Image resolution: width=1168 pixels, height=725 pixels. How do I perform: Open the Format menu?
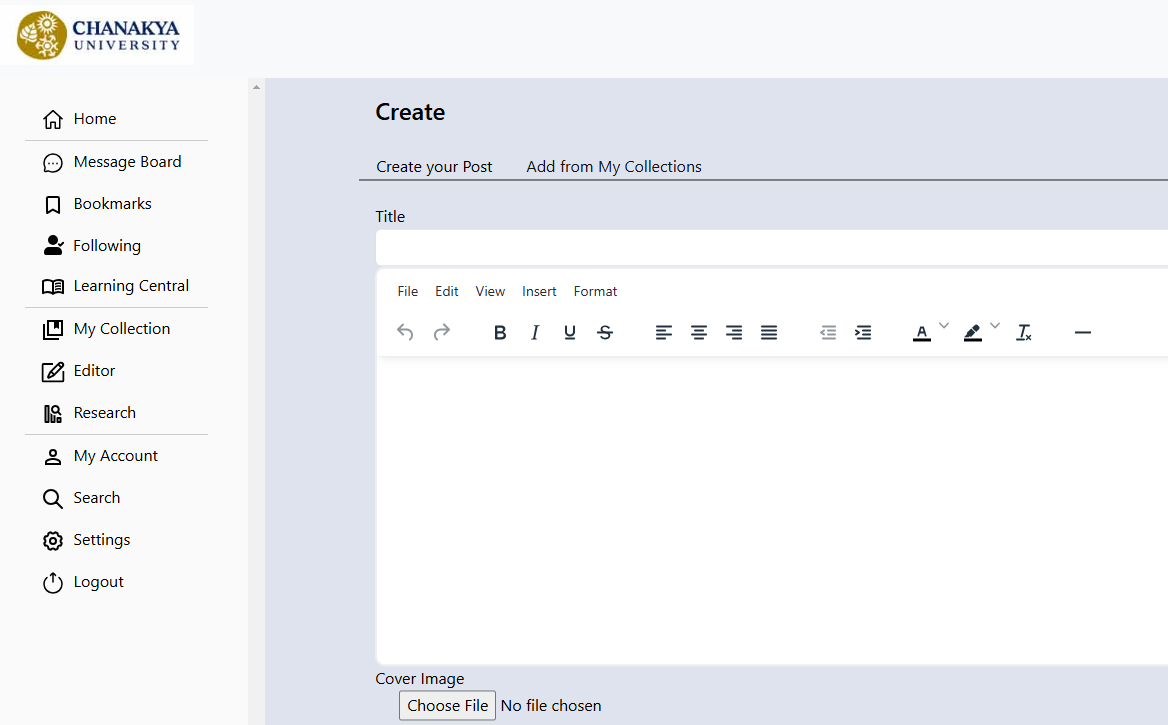click(595, 291)
